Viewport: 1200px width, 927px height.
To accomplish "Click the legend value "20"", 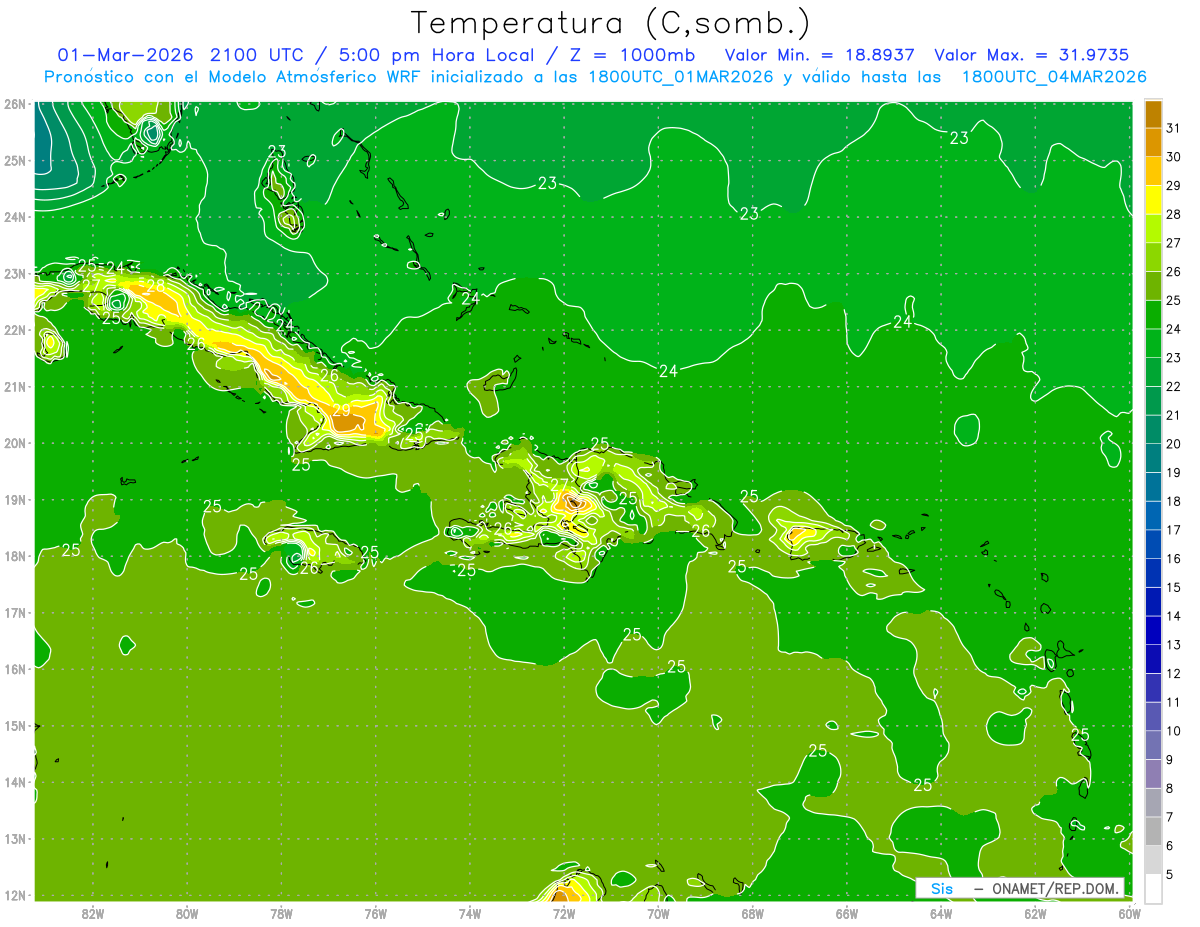I will (1173, 444).
